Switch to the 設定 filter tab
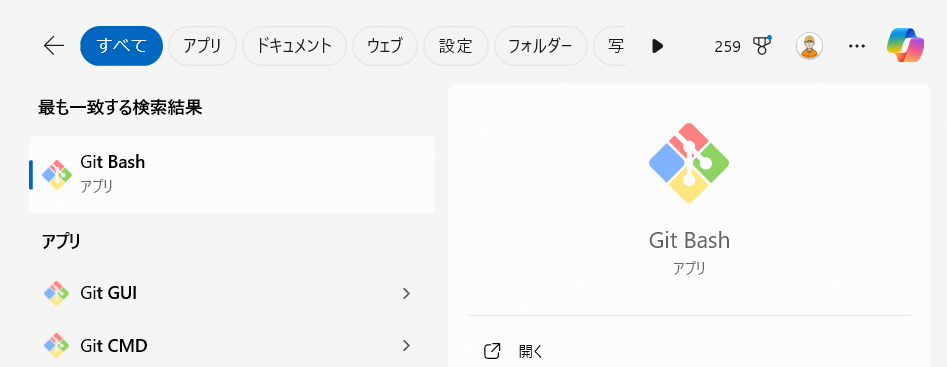 point(455,46)
